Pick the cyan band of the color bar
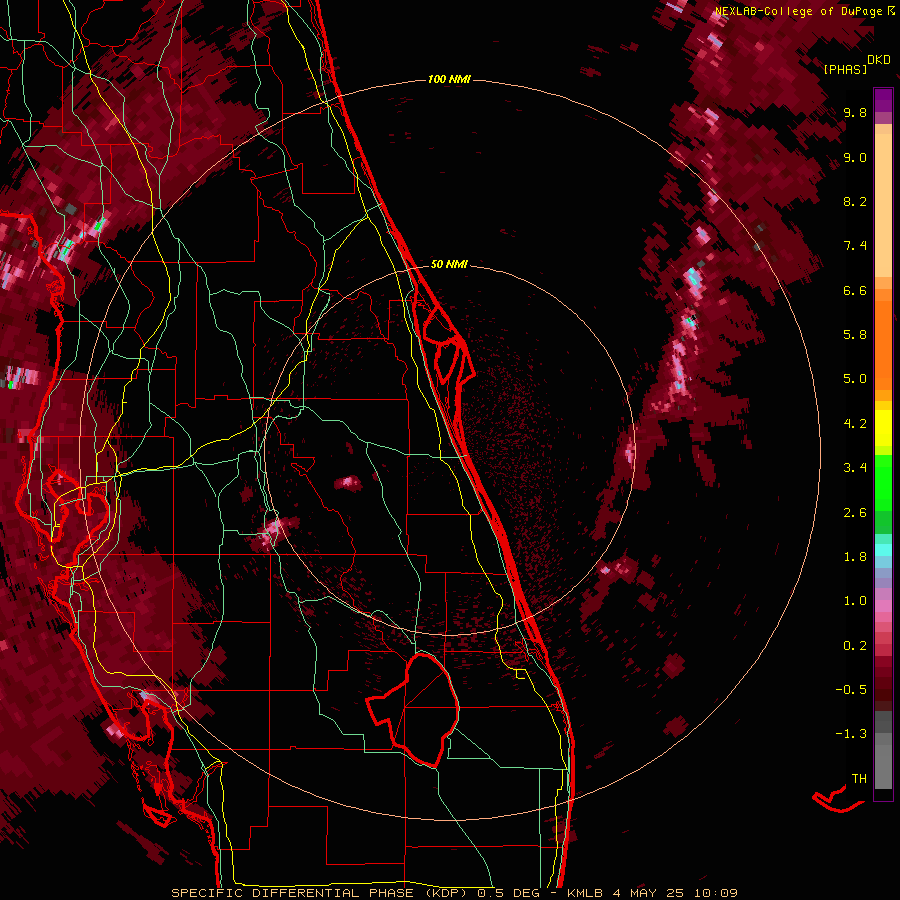The image size is (900, 900). 883,550
